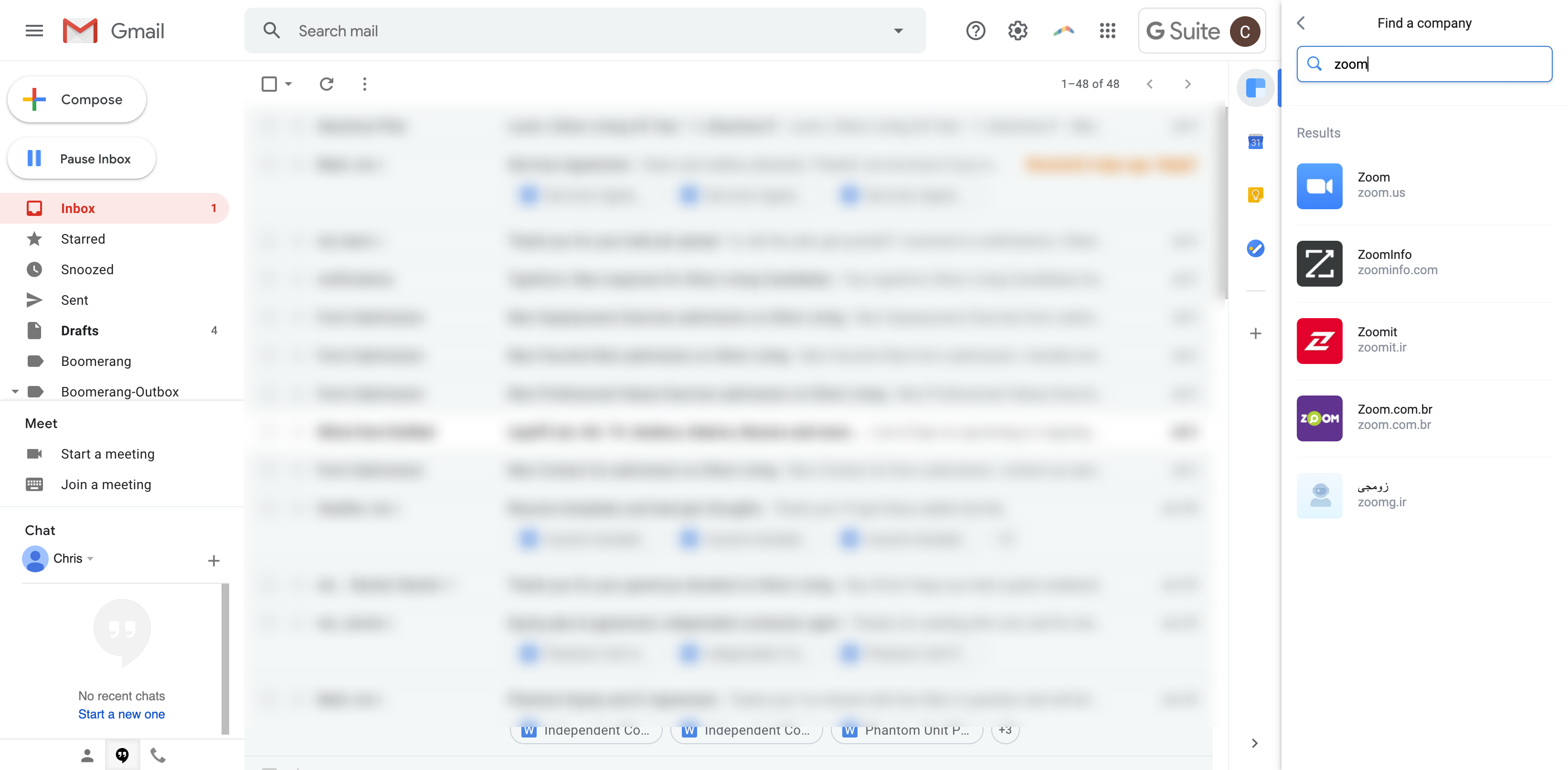Click the Zoom.com.br purple logo

(x=1319, y=418)
